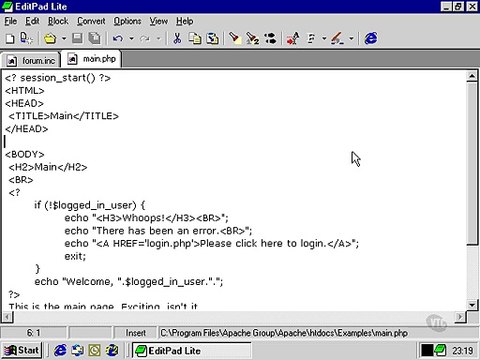This screenshot has height=360, width=480.
Task: Click the Outlook Express quick launch icon
Action: point(78,350)
